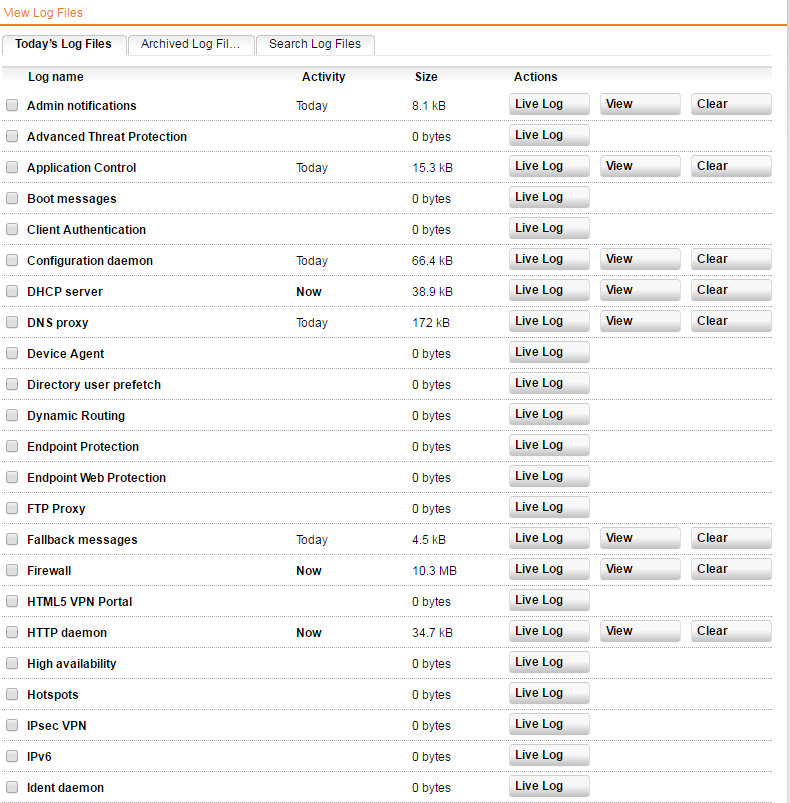Check the DNS proxy row checkbox
The width and height of the screenshot is (790, 803).
12,323
